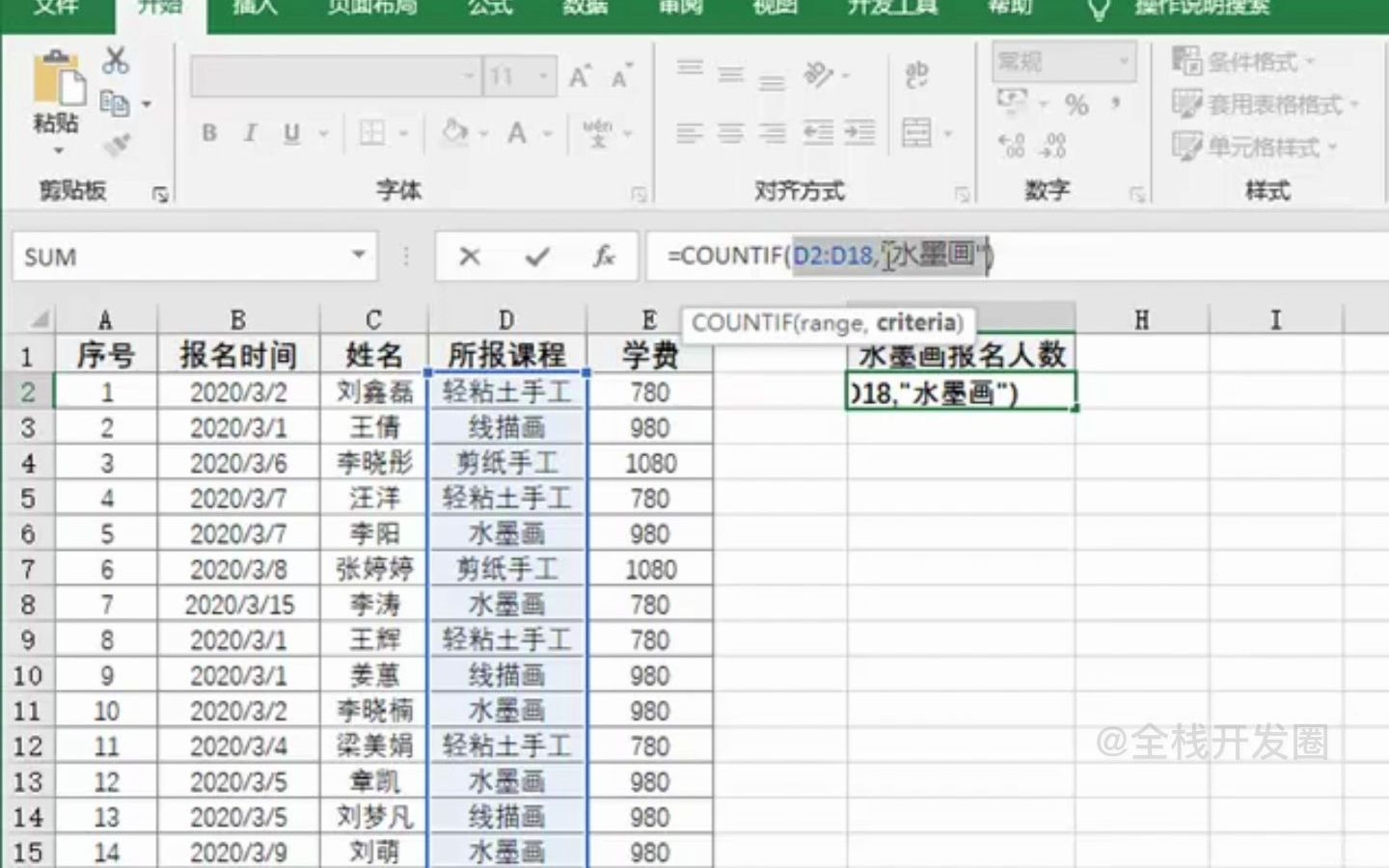Open the 套用表格格式 menu
Viewport: 1389px width, 868px height.
coord(1266,103)
